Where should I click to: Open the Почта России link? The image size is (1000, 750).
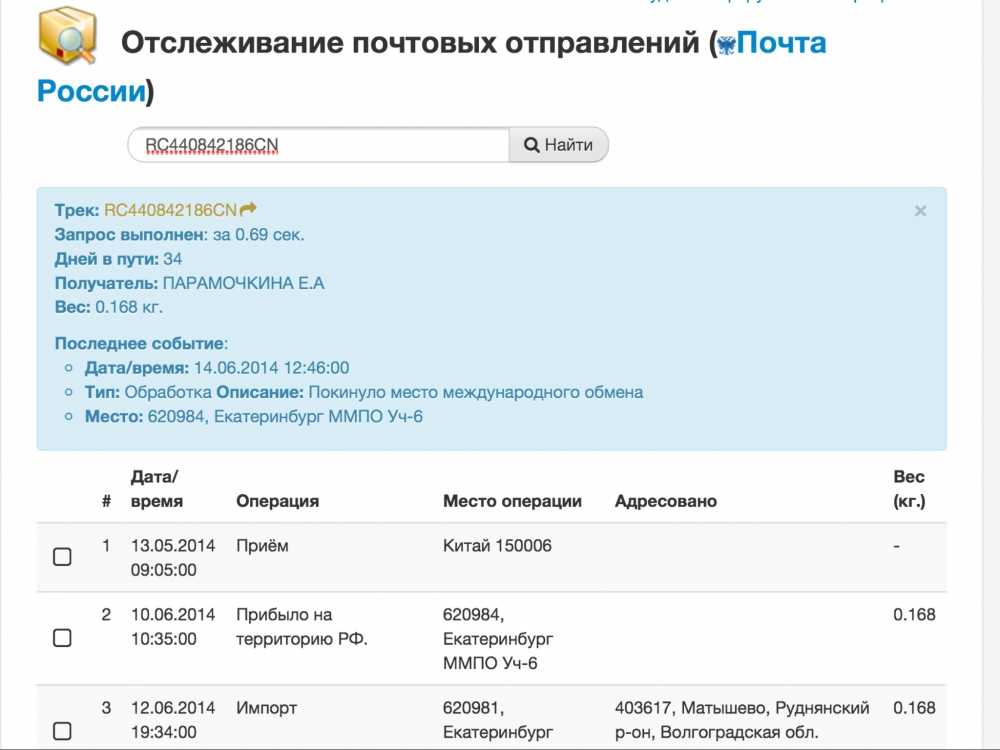pyautogui.click(x=781, y=43)
